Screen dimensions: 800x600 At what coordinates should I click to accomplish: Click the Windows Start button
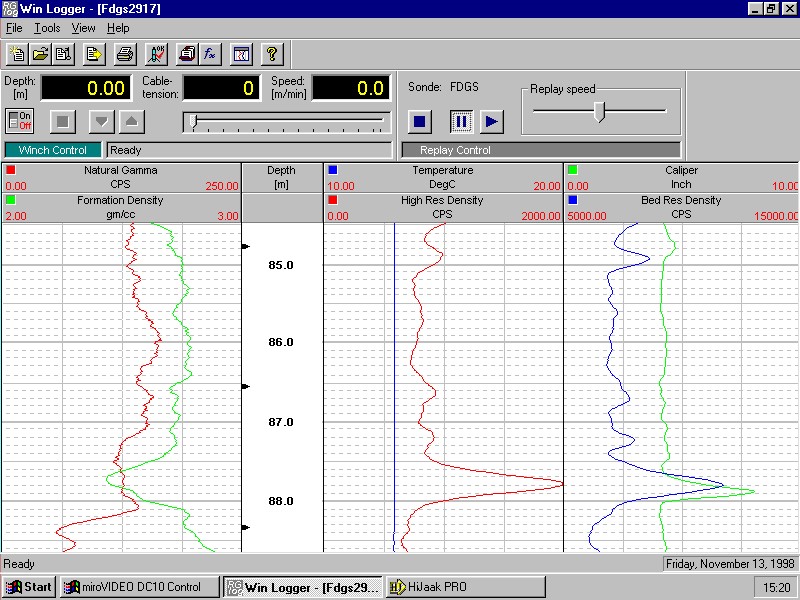pos(30,587)
